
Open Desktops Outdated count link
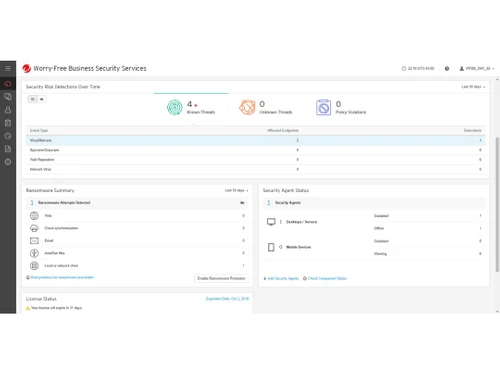pos(480,216)
